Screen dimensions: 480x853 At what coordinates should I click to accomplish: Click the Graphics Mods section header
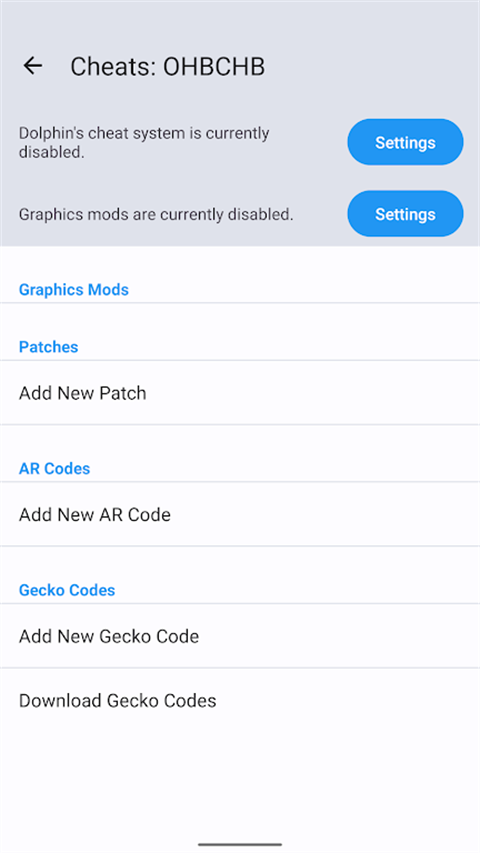click(74, 289)
